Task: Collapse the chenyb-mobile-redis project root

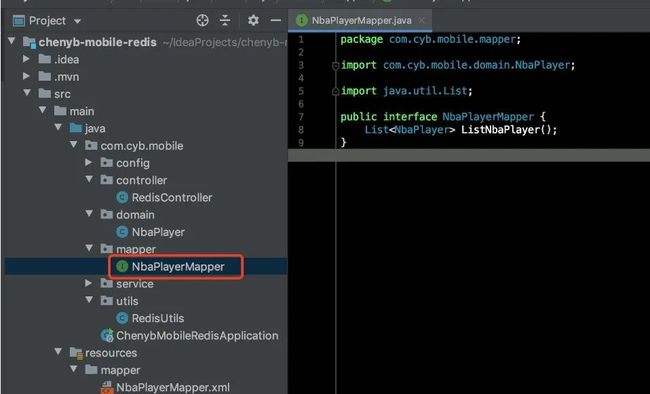Action: tap(12, 41)
